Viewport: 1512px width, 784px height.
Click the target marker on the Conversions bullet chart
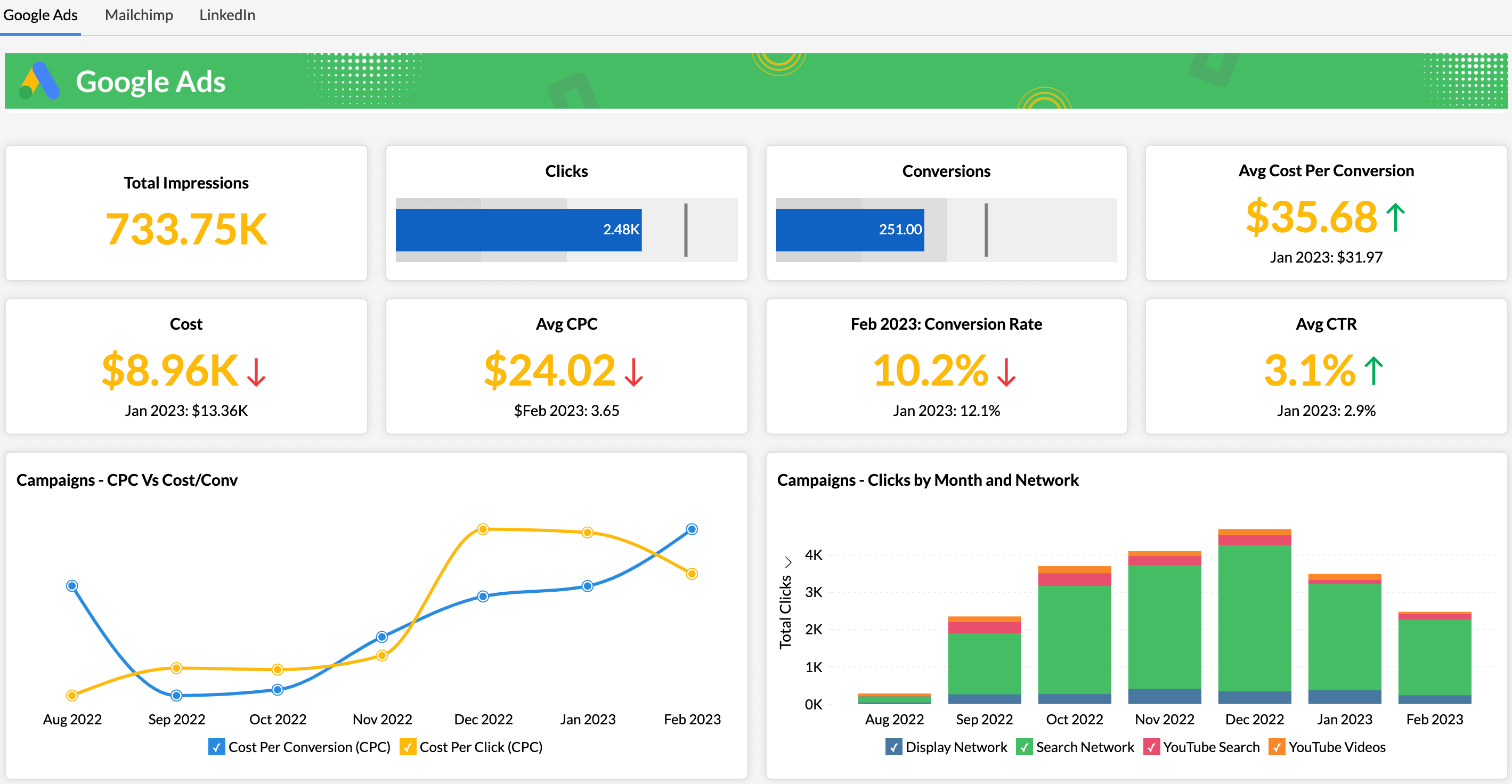[x=986, y=230]
